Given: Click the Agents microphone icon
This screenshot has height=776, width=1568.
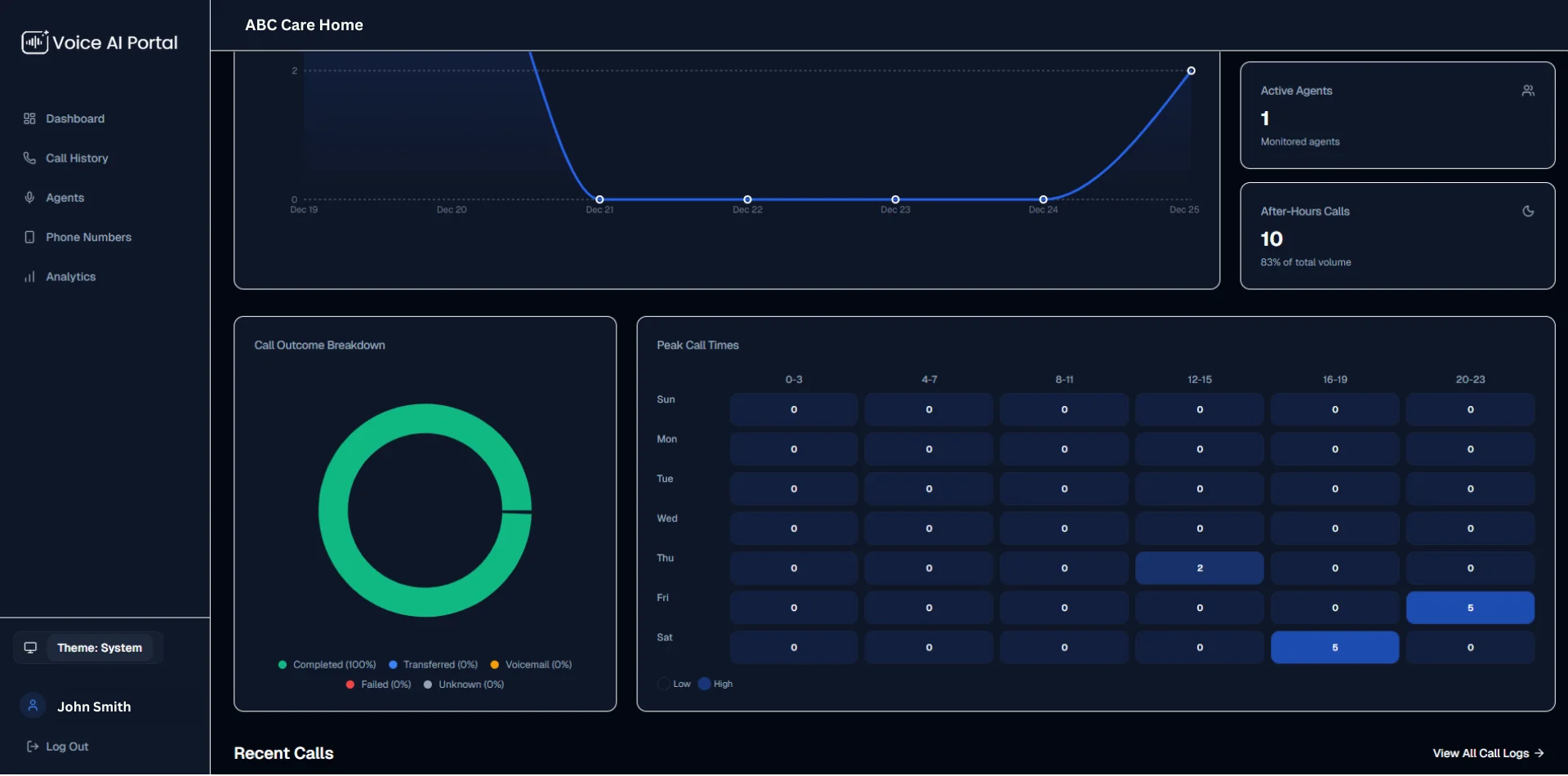Looking at the screenshot, I should 29,198.
